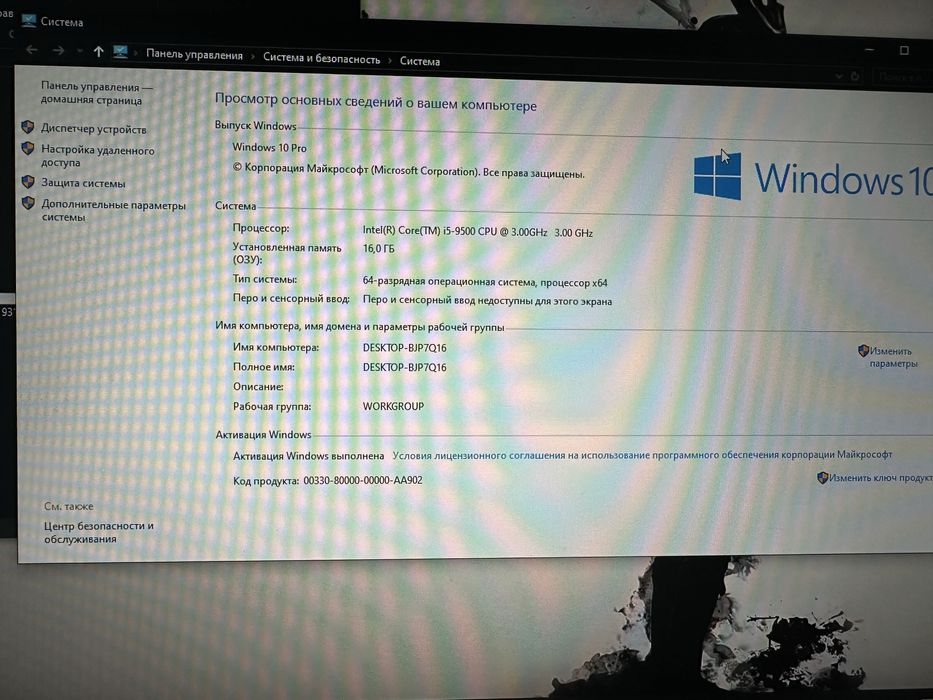This screenshot has width=933, height=700.
Task: Click Windows 10 Pro edition text
Action: click(270, 148)
